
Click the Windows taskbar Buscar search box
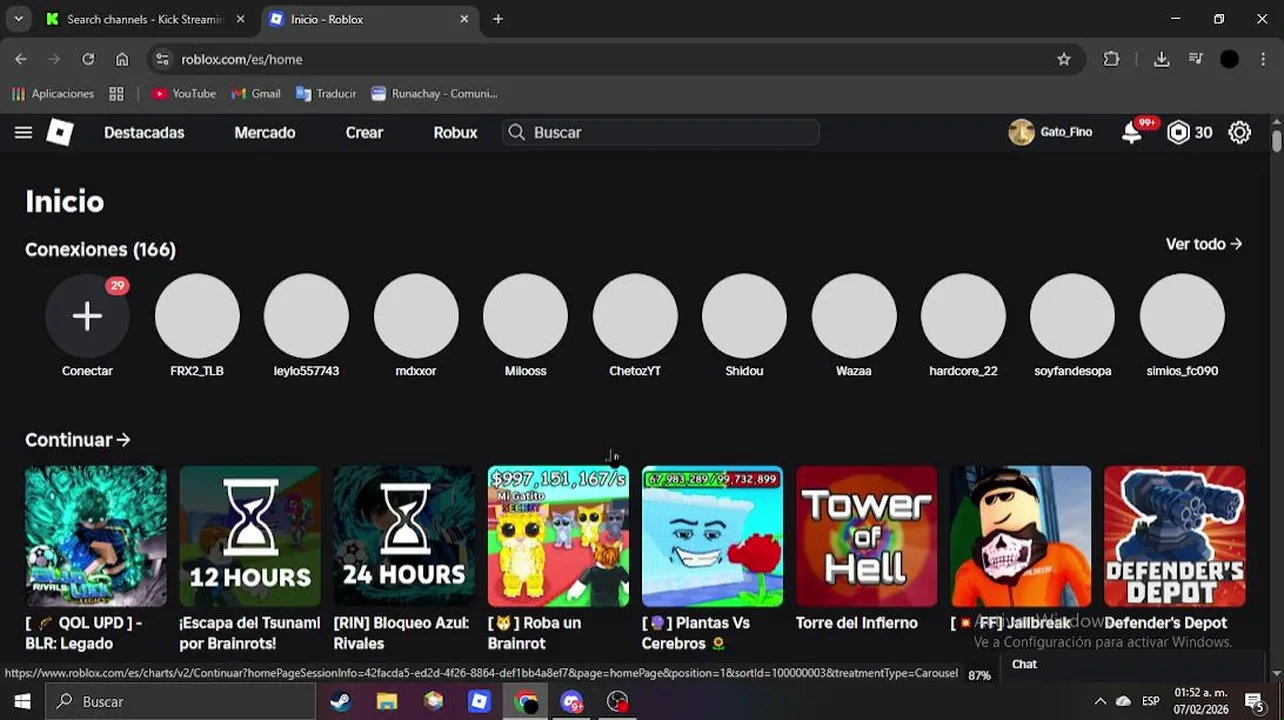coord(180,701)
